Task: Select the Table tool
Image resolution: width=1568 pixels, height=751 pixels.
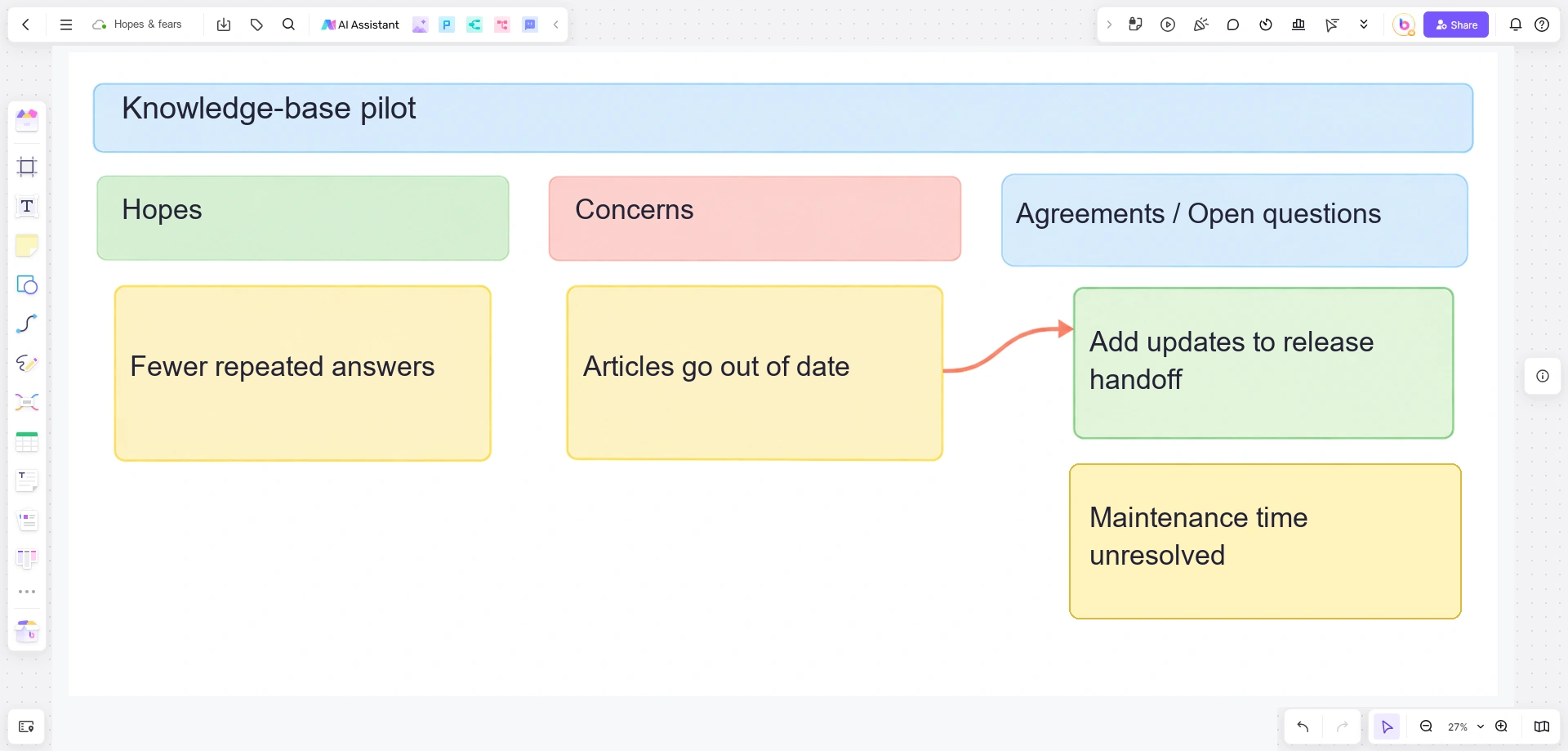Action: (x=27, y=442)
